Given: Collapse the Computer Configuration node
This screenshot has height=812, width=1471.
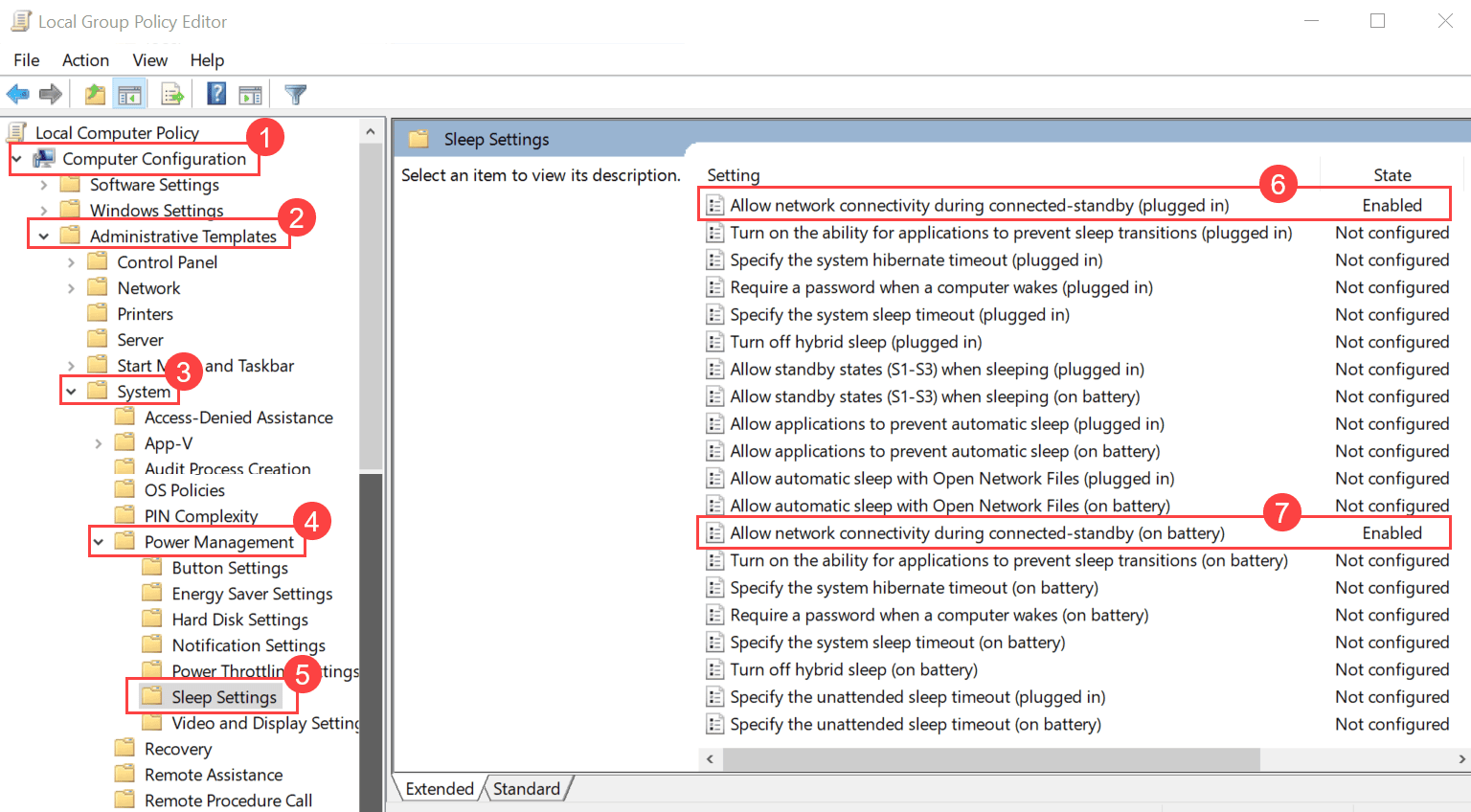Looking at the screenshot, I should [x=15, y=158].
